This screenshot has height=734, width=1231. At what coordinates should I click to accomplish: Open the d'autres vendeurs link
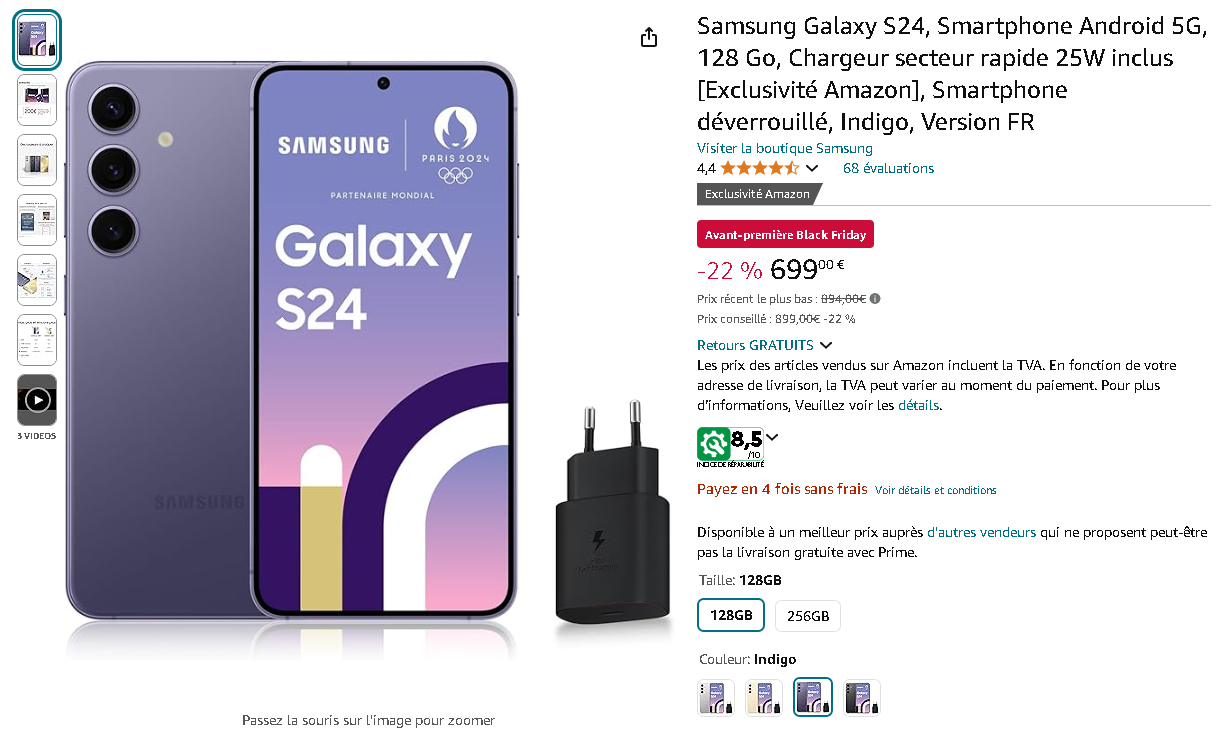coord(981,532)
